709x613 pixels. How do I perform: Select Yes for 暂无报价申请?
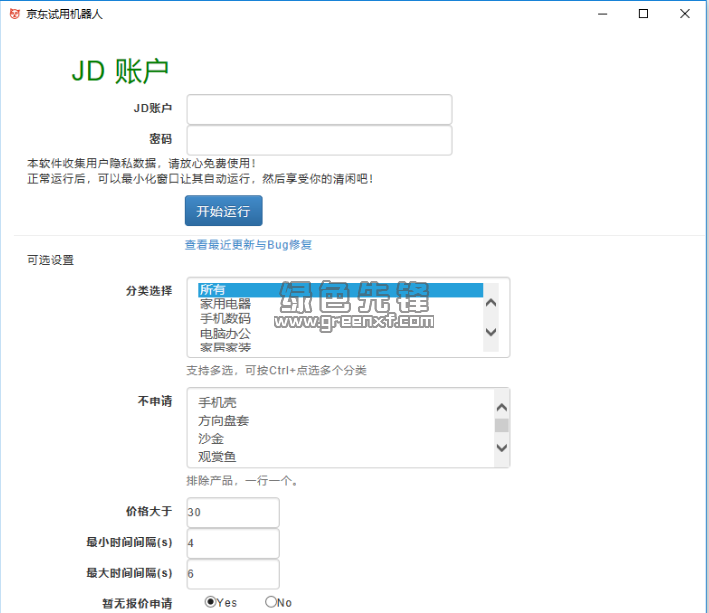tap(210, 602)
